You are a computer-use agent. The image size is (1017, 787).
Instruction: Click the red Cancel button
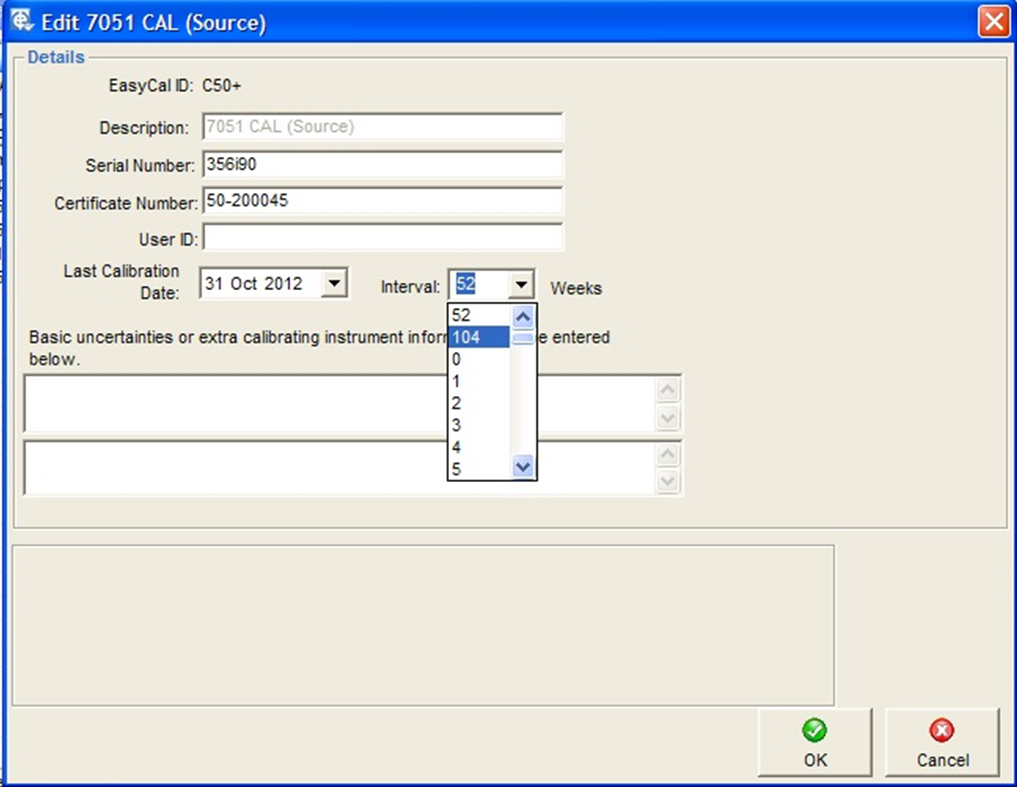point(942,742)
